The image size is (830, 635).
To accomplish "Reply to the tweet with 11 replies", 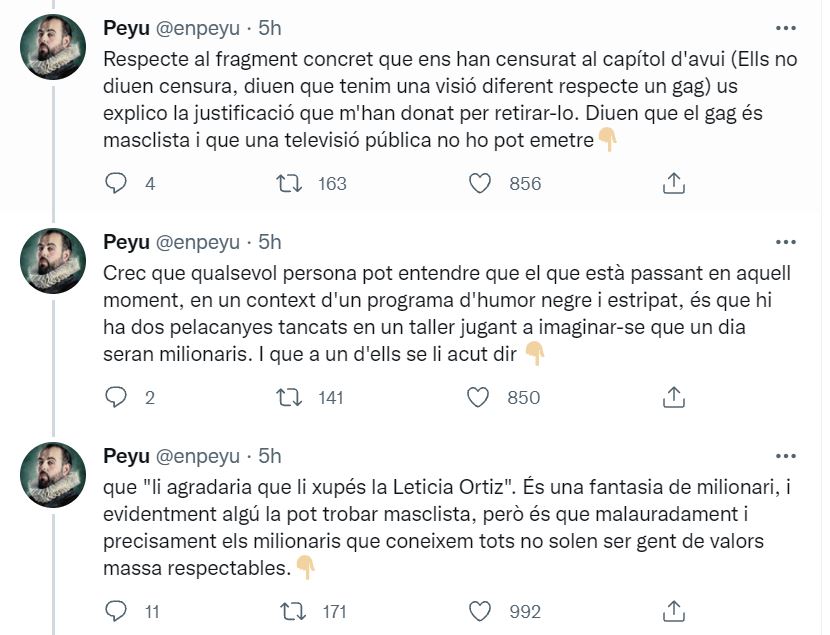I will [116, 611].
